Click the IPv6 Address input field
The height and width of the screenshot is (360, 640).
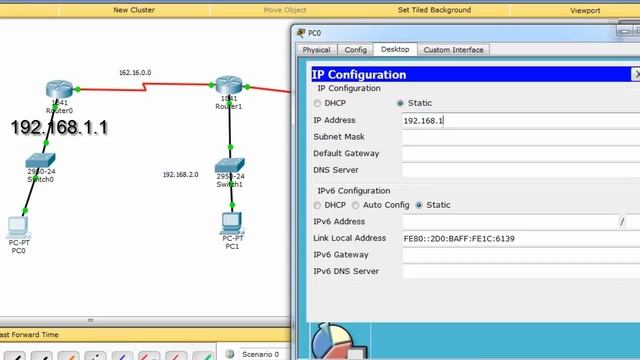510,222
